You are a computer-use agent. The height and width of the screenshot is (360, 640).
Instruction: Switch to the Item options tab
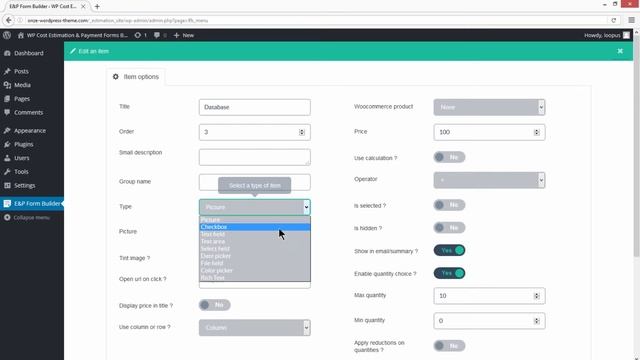136,77
